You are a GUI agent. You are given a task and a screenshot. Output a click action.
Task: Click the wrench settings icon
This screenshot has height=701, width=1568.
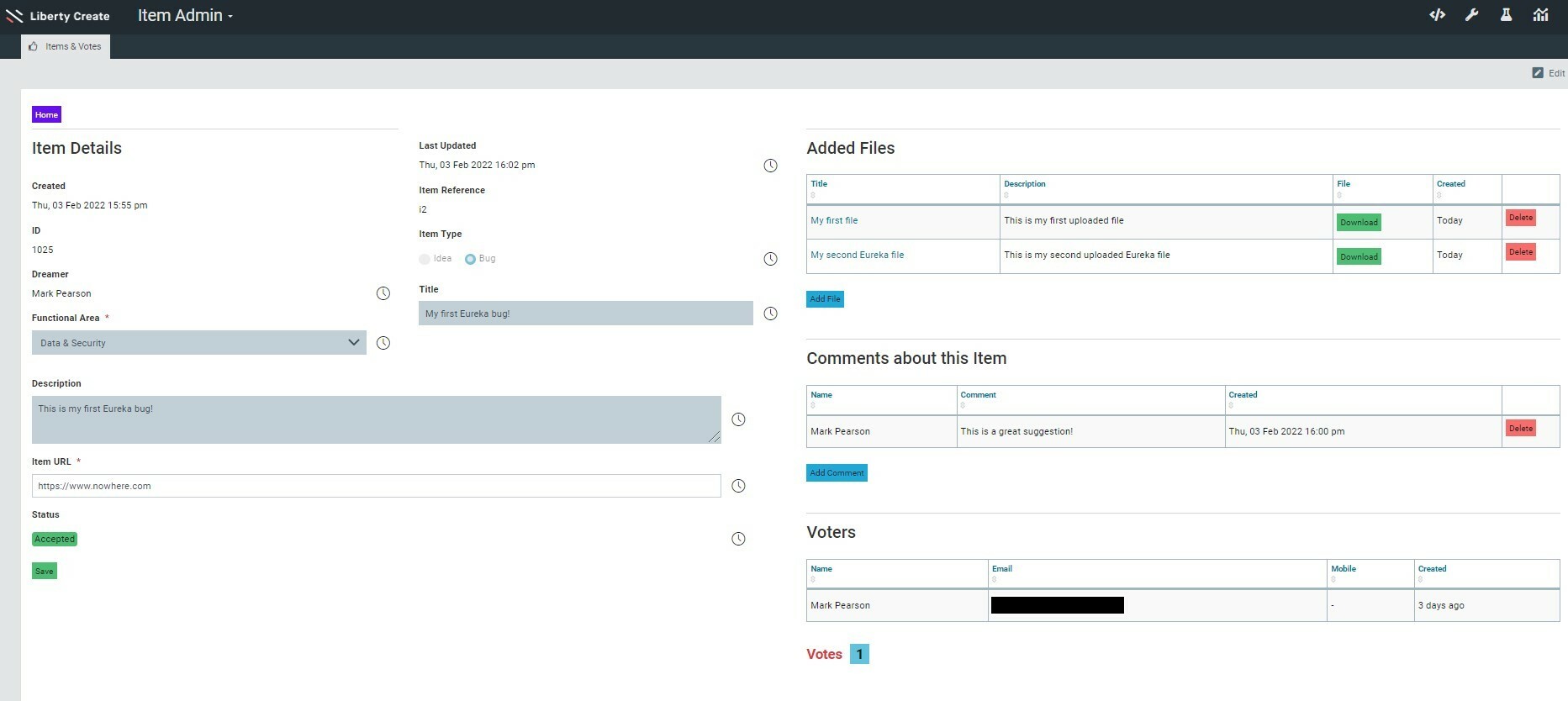(1471, 15)
